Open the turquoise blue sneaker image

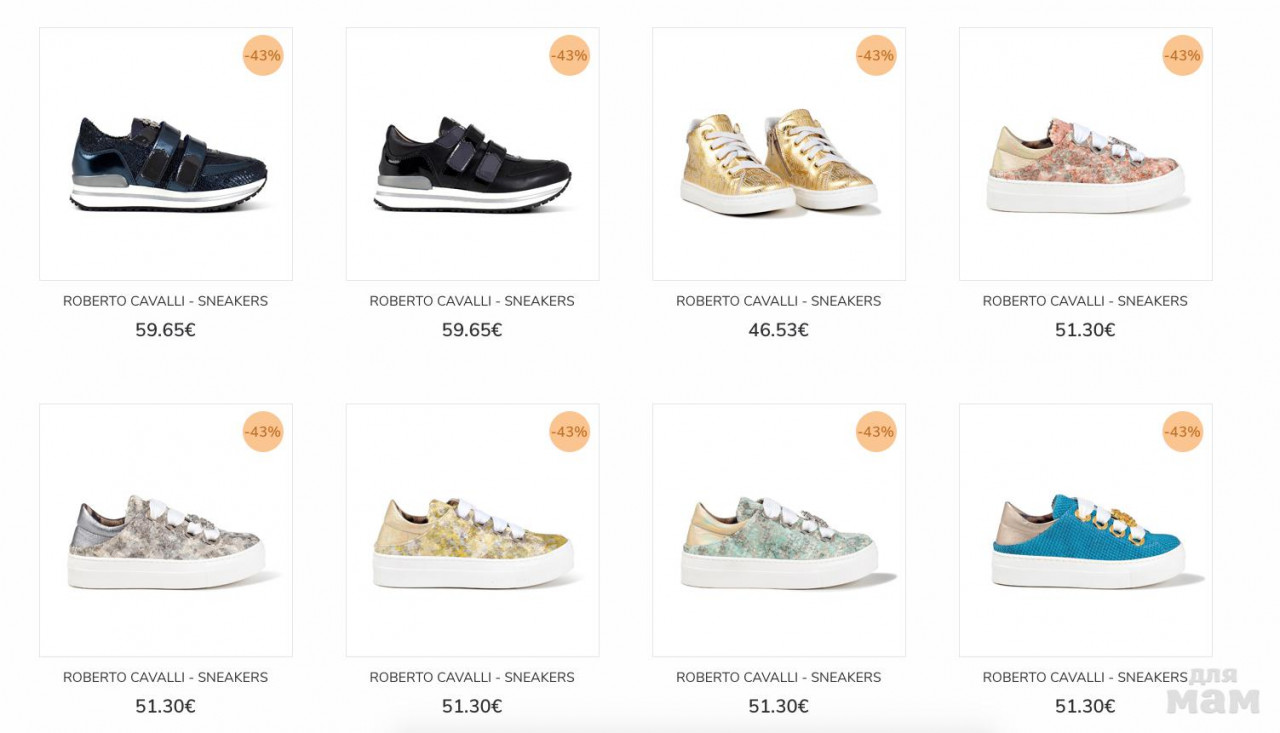1085,541
